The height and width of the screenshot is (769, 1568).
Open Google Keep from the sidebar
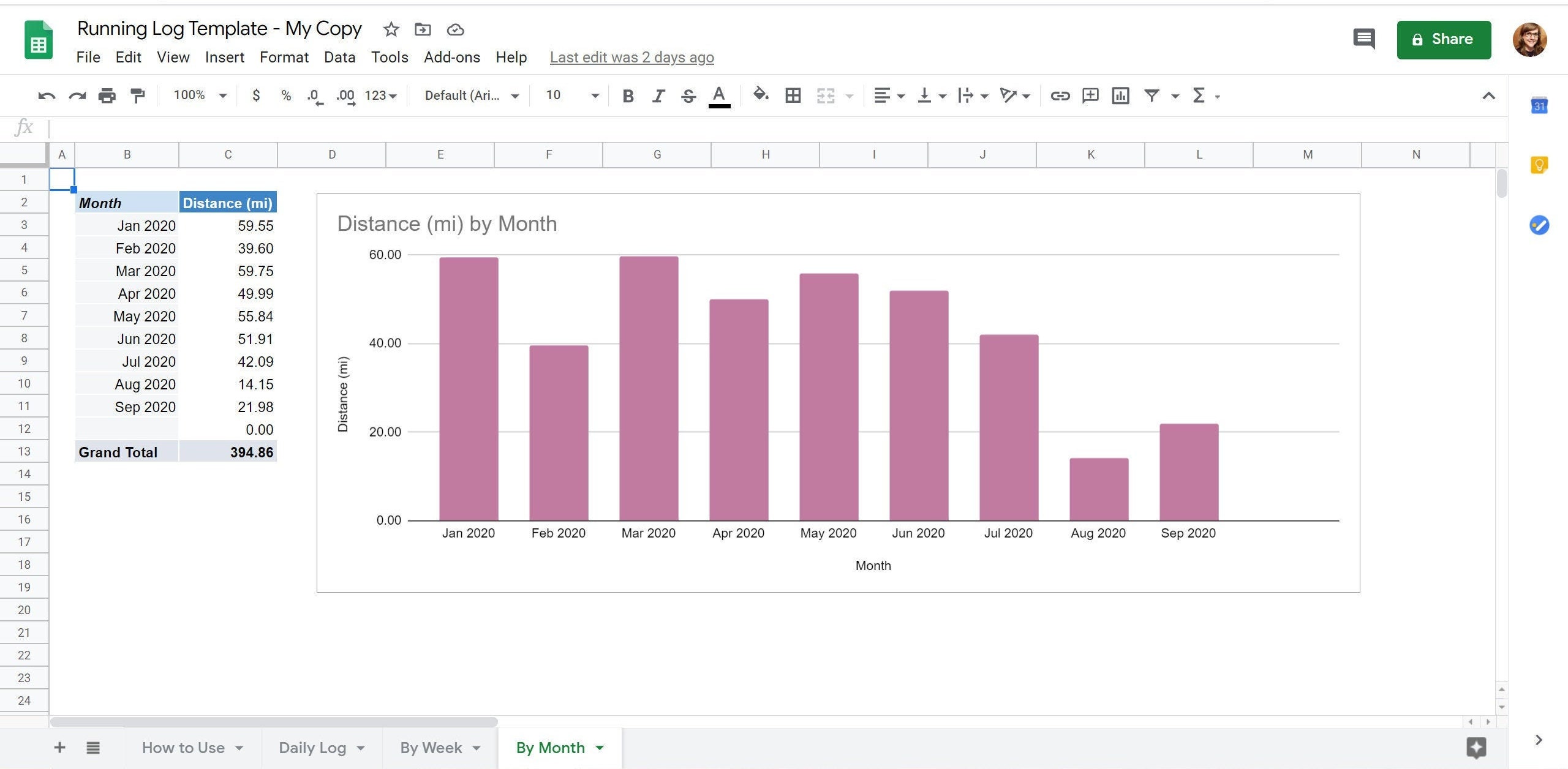coord(1539,164)
